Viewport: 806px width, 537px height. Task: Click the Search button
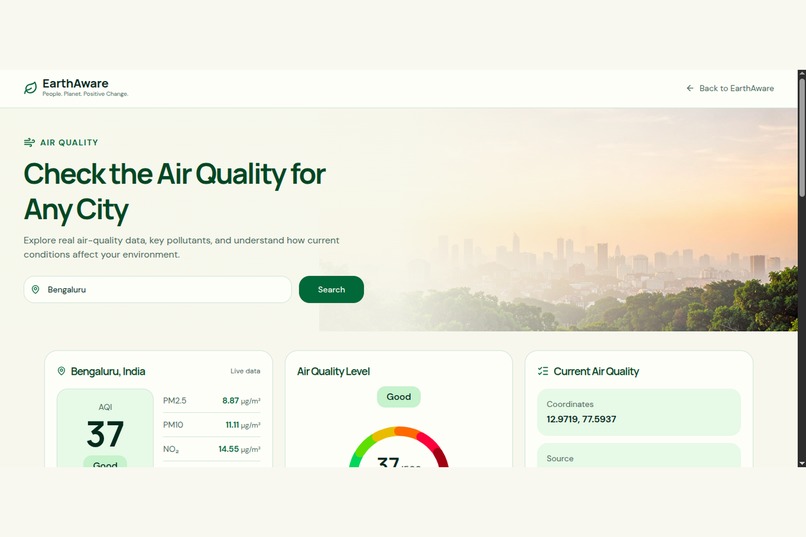(331, 289)
